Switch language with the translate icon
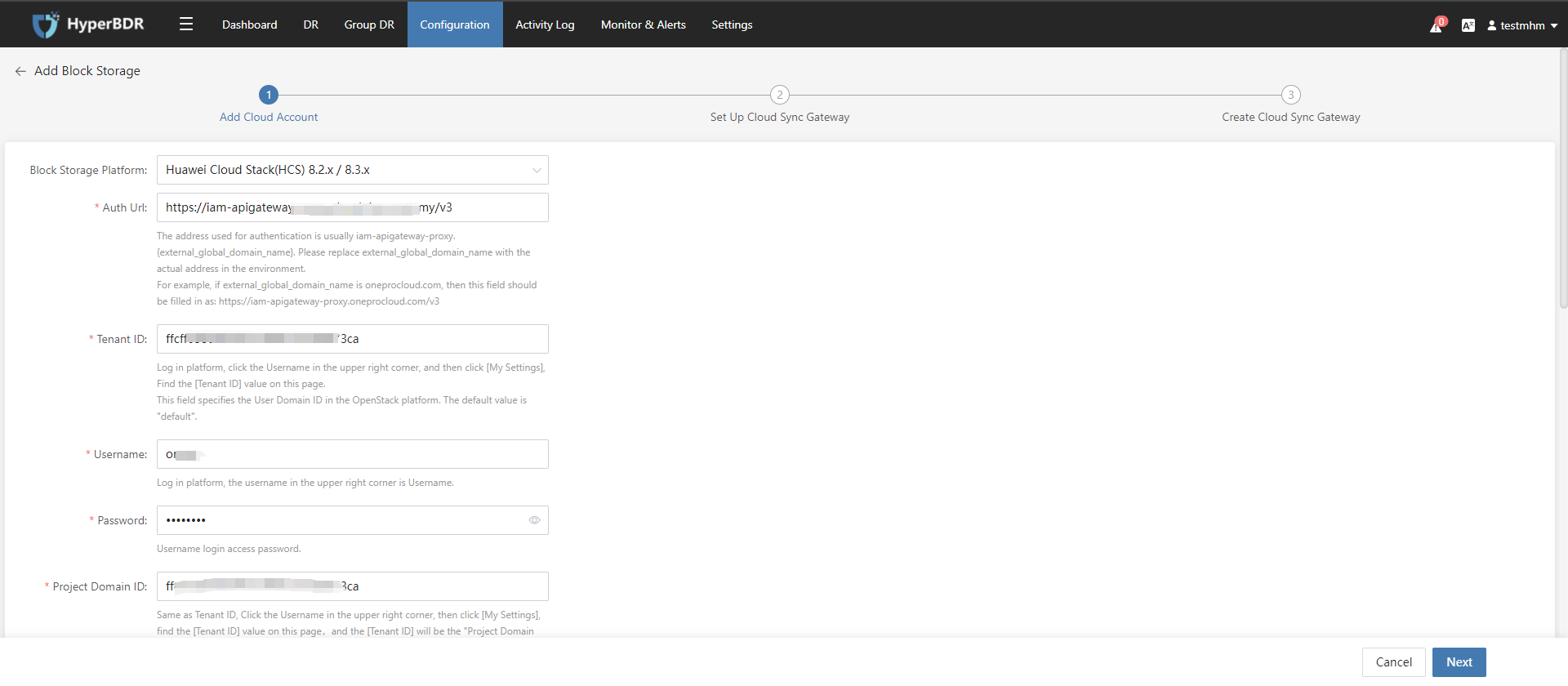Screen dimensions: 1568x686 1468,25
